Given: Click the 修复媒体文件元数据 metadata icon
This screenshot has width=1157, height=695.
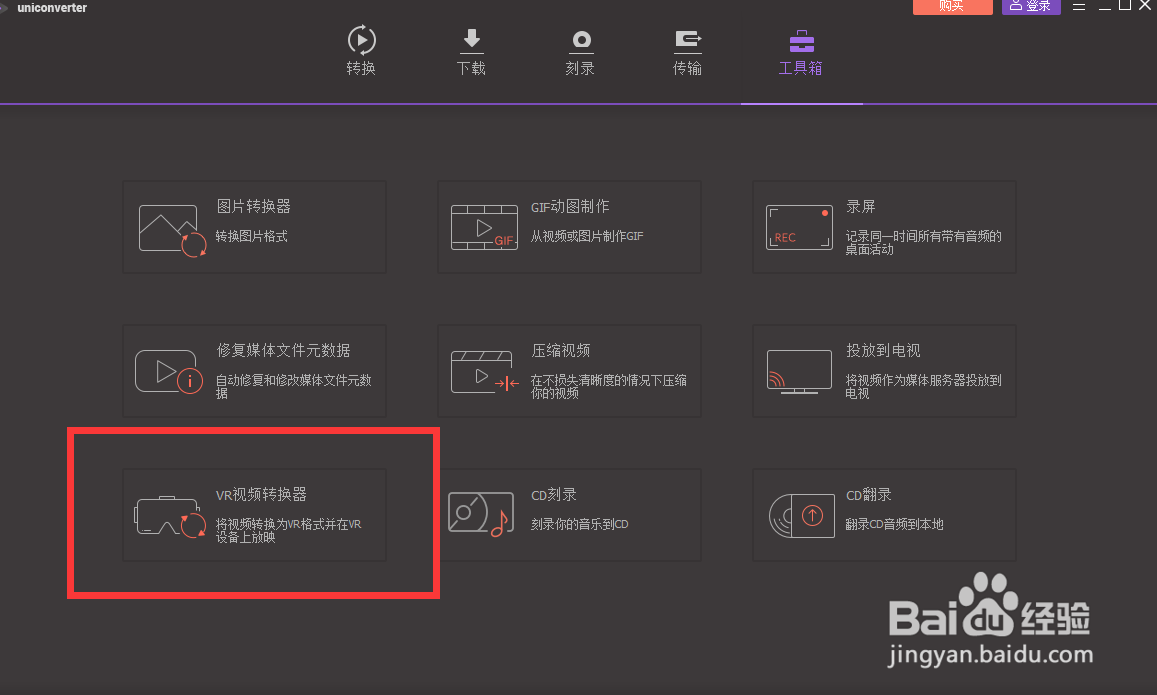Looking at the screenshot, I should 169,372.
